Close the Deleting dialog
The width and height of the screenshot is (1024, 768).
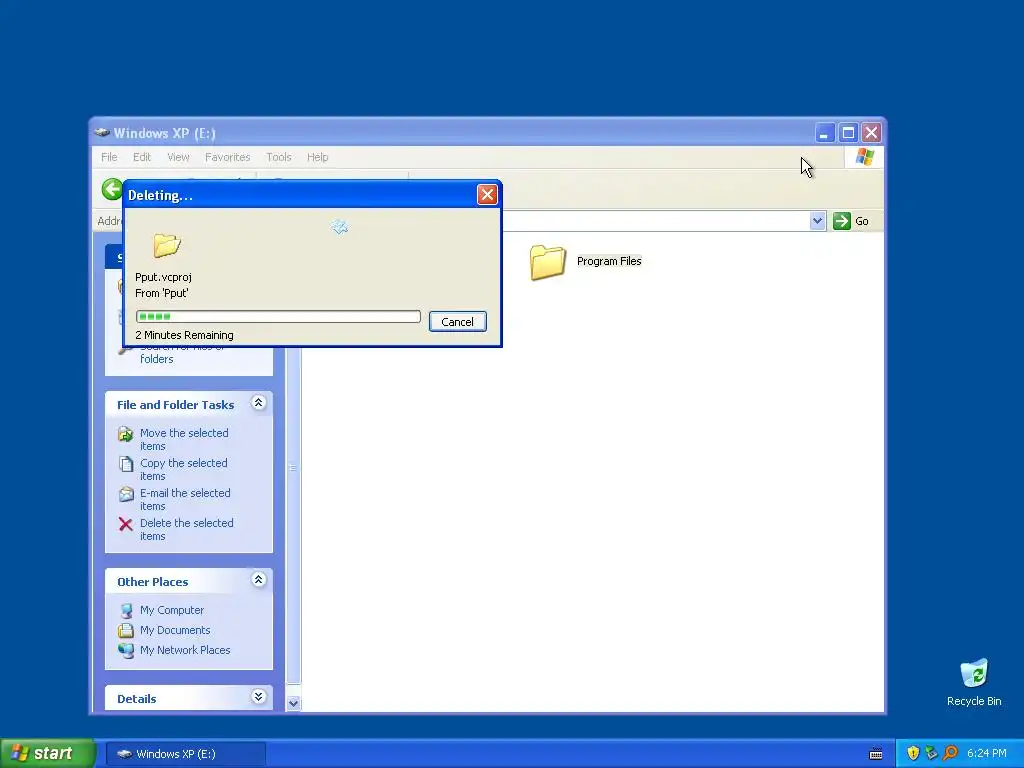click(x=487, y=195)
